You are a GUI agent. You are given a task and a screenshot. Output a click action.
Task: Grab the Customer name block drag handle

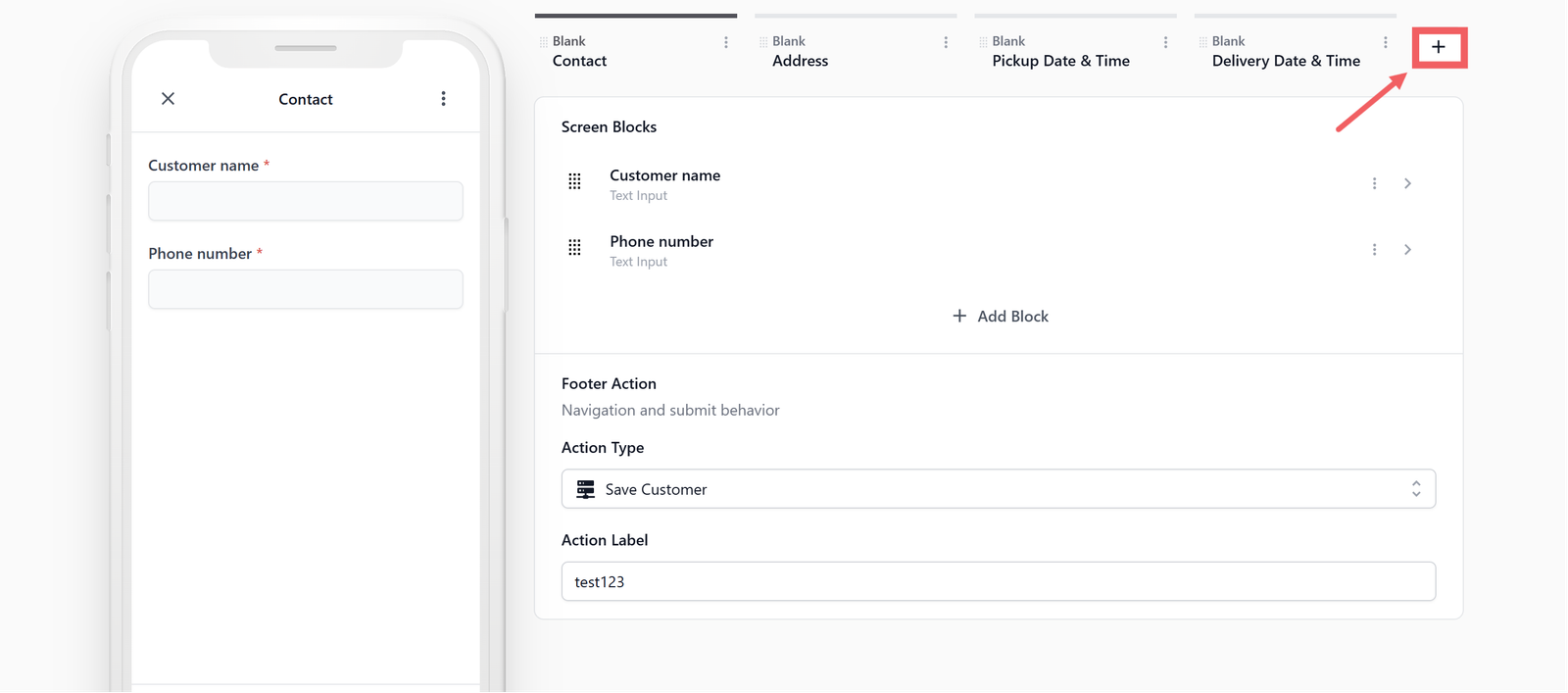pos(574,181)
